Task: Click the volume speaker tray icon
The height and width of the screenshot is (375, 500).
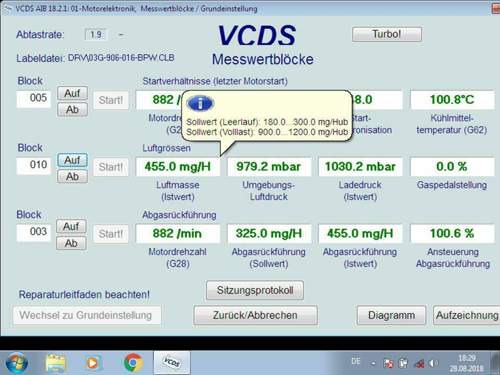Action: 433,363
